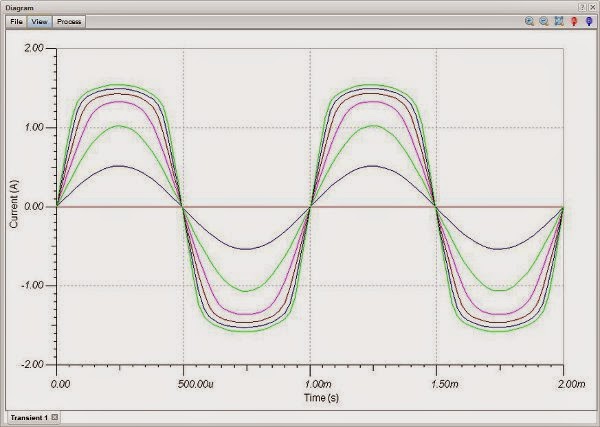Click the zoom to fit icon
This screenshot has height=427, width=600.
coord(559,21)
